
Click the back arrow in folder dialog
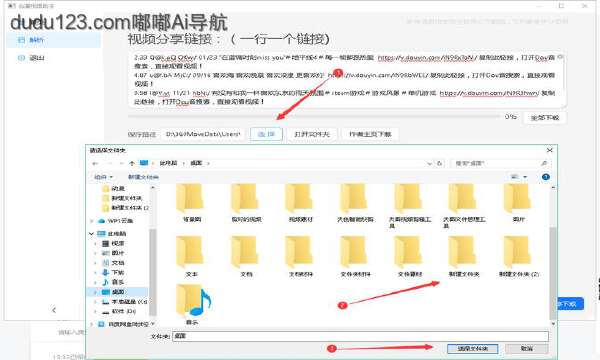96,163
